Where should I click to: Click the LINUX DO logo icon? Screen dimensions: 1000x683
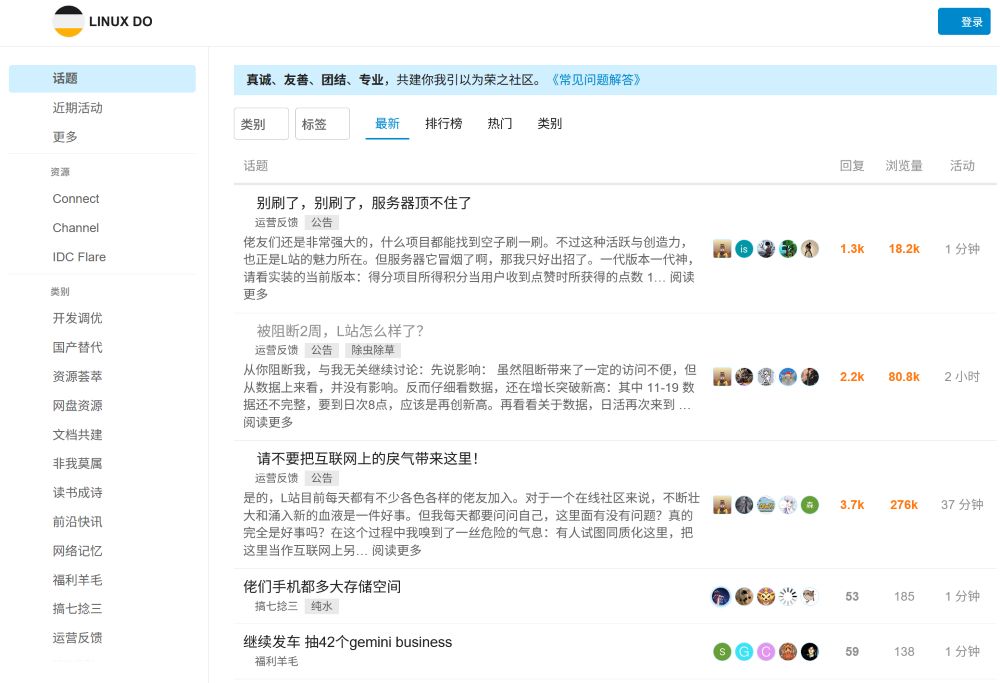click(69, 21)
